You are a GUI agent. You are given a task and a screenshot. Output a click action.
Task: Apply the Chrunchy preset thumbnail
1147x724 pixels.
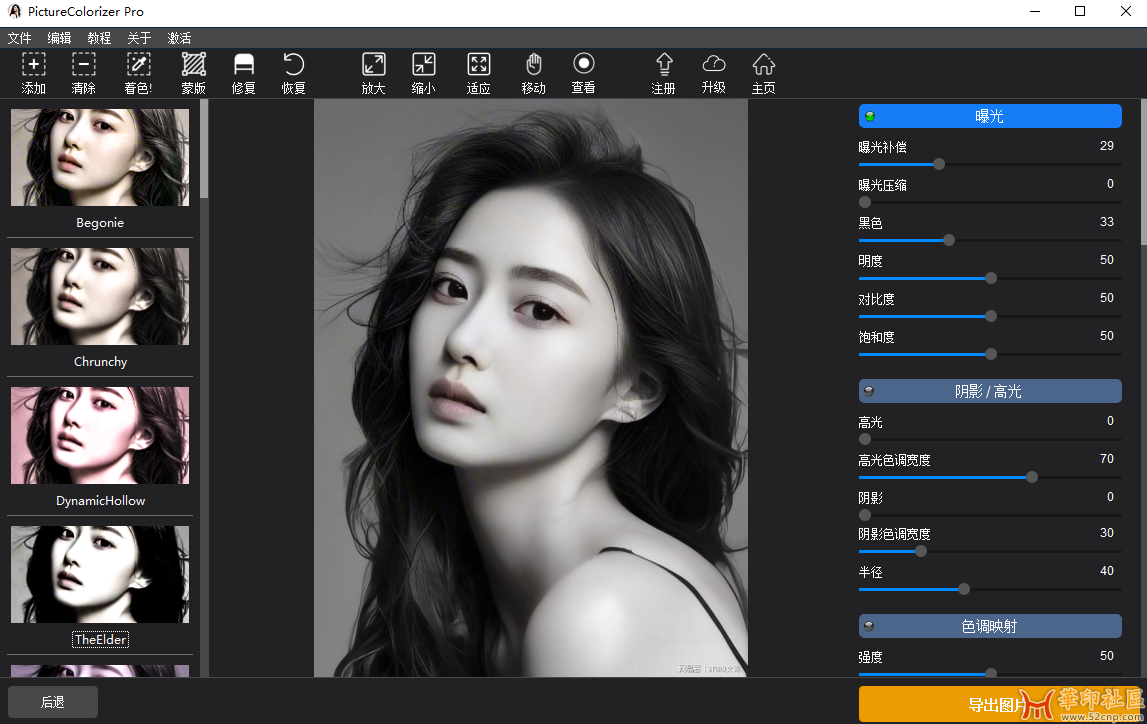100,296
